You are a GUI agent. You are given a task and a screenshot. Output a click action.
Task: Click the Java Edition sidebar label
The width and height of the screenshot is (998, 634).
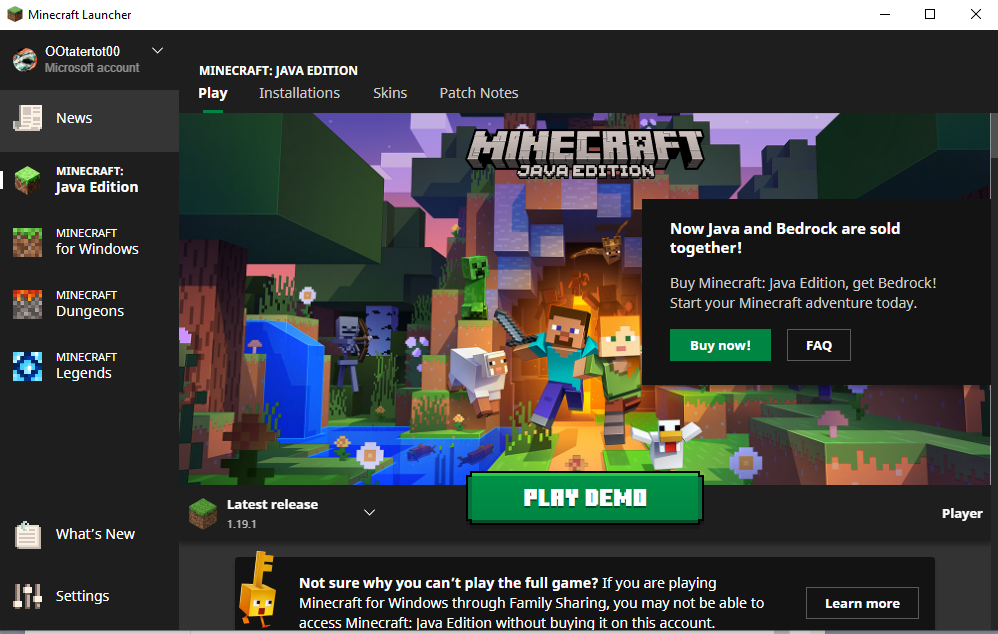tap(97, 180)
